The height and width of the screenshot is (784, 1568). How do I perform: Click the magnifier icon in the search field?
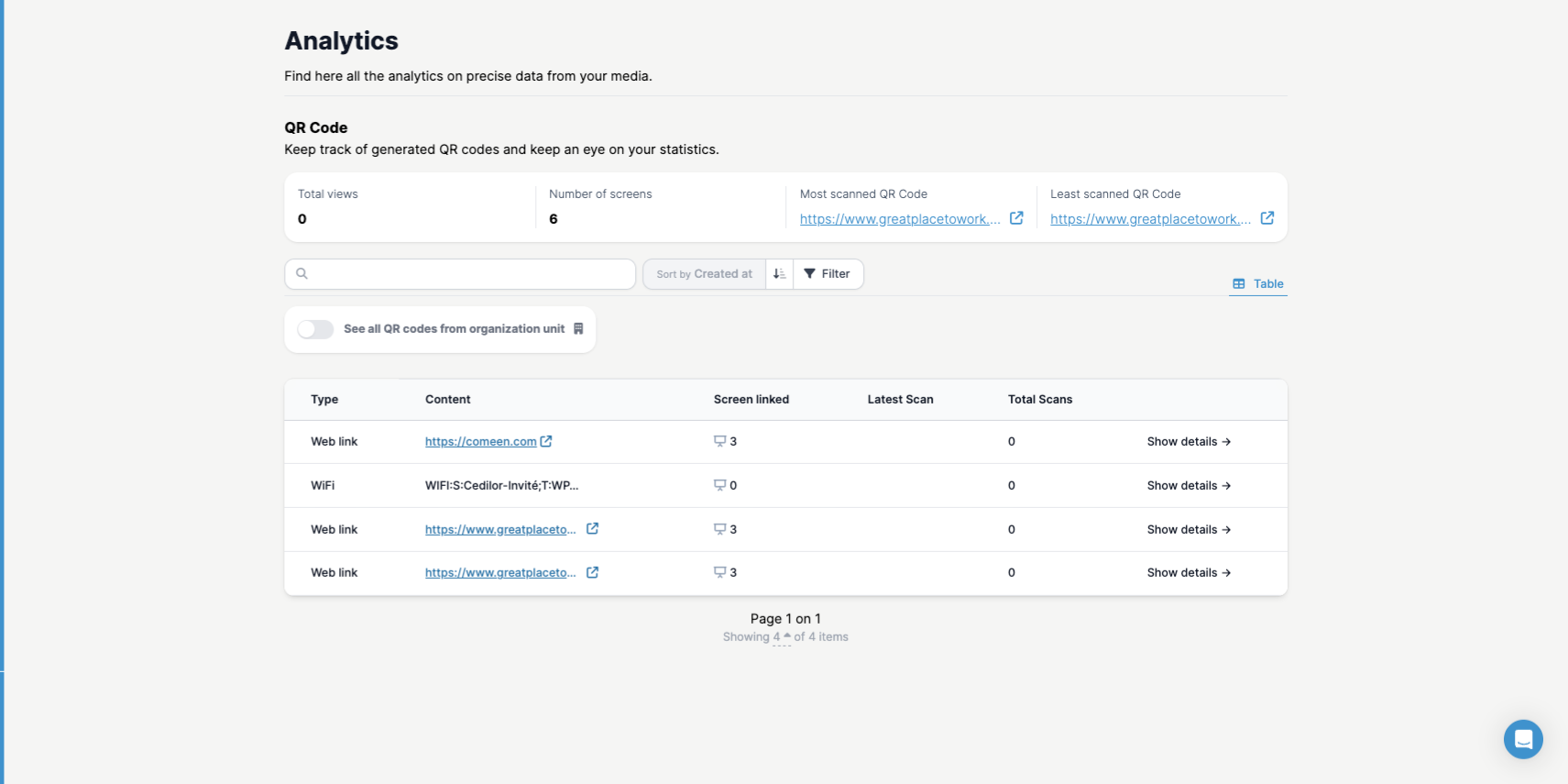(302, 273)
